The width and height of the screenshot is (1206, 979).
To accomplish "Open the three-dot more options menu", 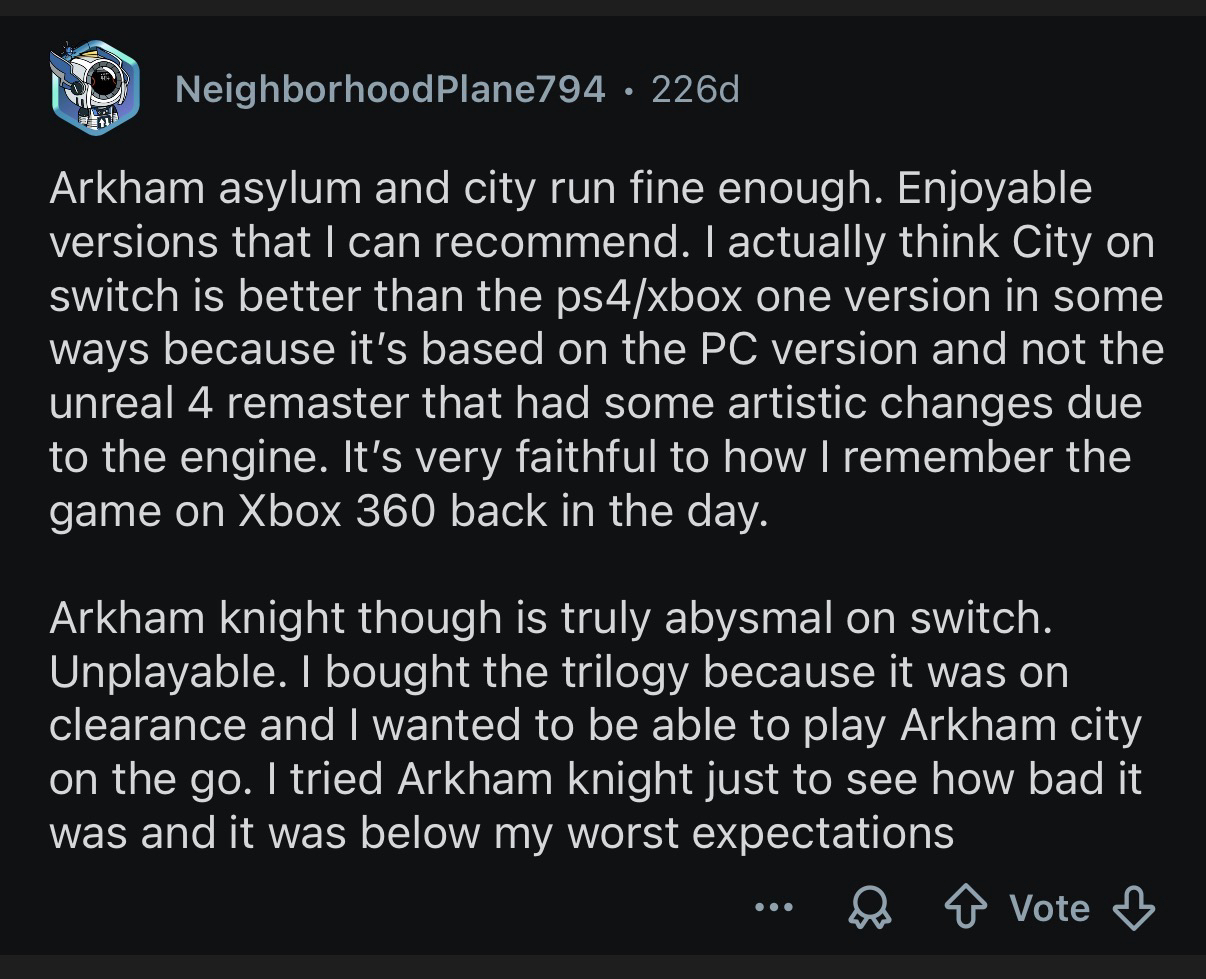I will pos(774,908).
